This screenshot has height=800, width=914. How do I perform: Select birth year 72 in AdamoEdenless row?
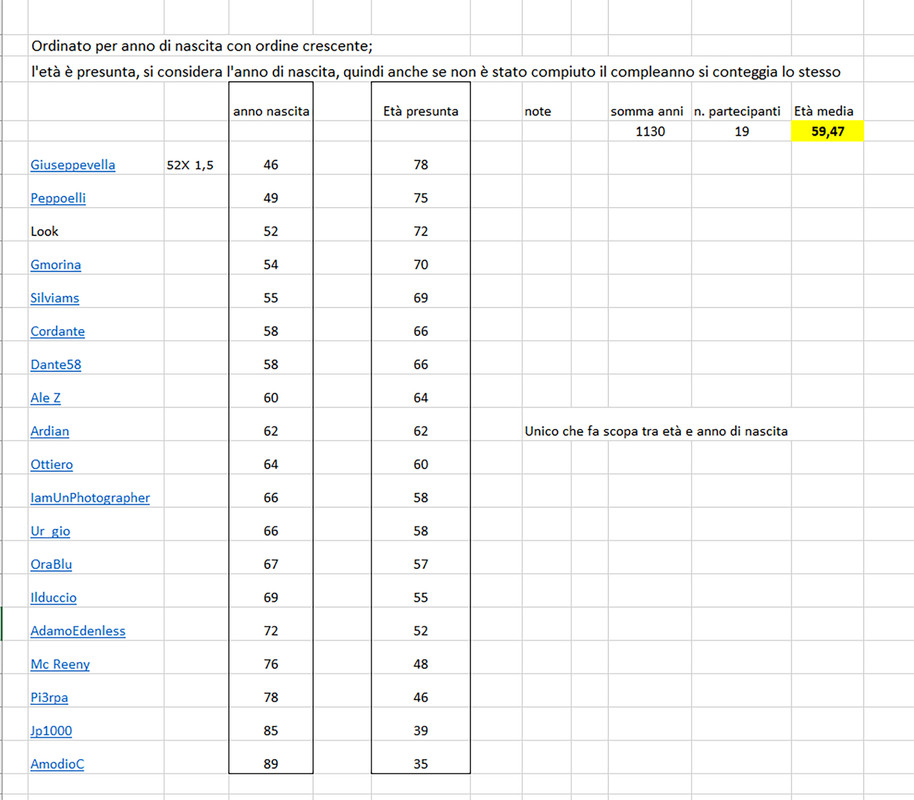(270, 631)
